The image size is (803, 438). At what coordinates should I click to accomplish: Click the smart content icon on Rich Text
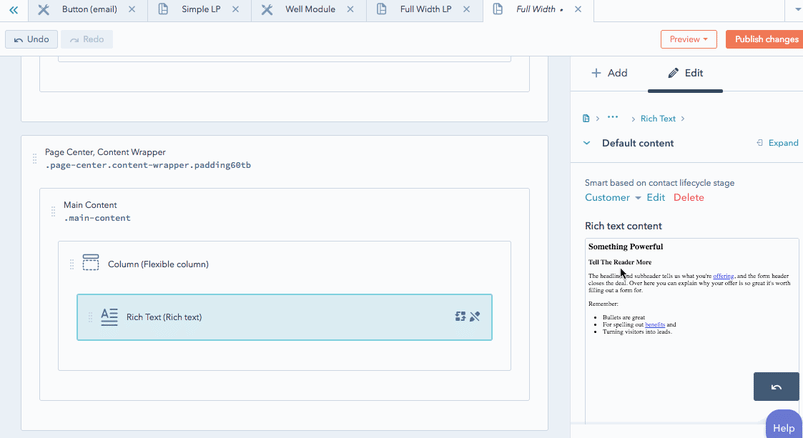click(x=460, y=317)
